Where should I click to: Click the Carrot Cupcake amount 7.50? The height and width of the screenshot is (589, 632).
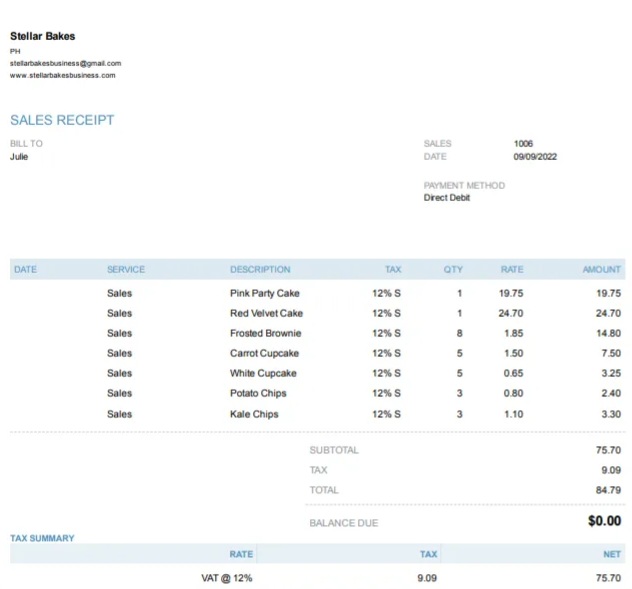611,353
